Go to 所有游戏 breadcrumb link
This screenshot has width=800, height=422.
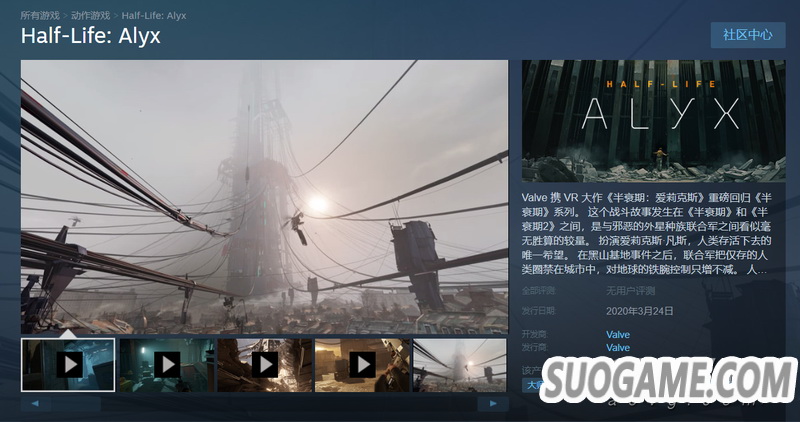click(40, 16)
